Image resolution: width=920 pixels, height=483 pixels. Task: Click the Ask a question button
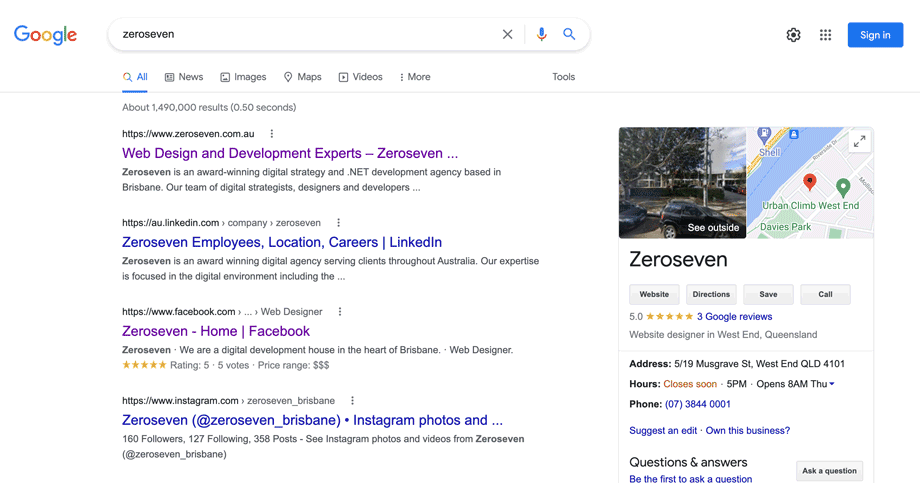829,471
